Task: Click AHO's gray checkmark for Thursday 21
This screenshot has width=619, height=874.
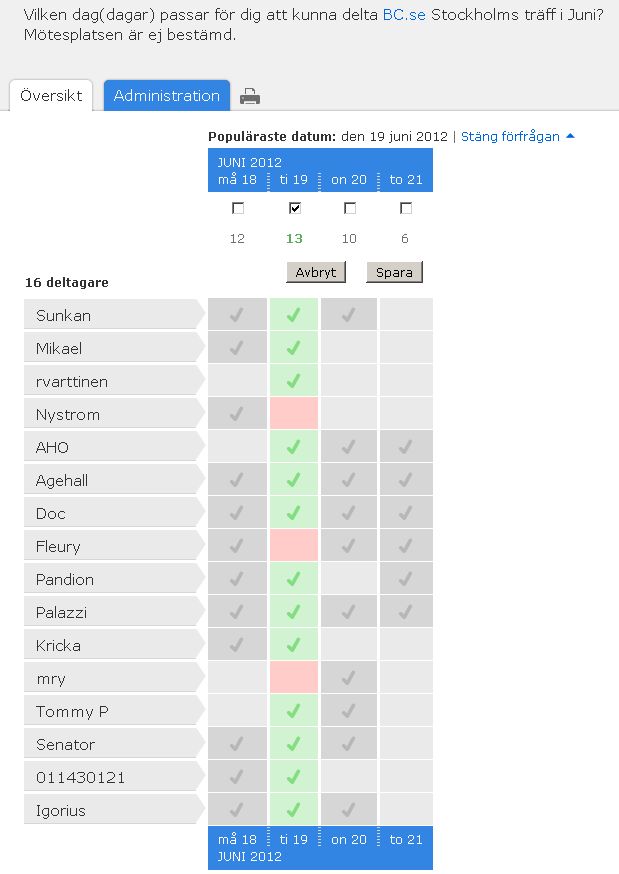Action: coord(405,447)
